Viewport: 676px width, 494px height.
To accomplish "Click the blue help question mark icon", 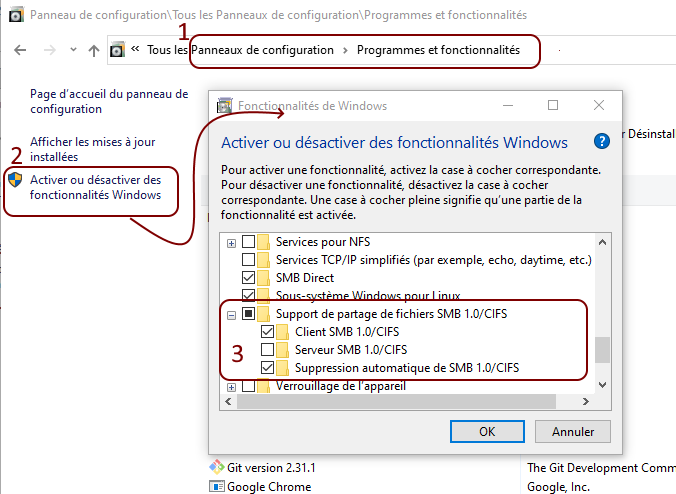I will (x=602, y=142).
